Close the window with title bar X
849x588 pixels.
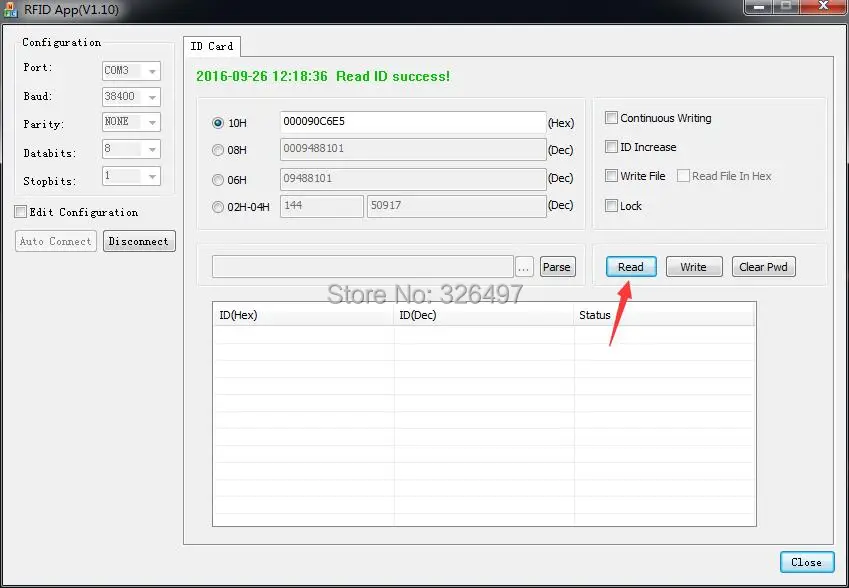tap(825, 7)
